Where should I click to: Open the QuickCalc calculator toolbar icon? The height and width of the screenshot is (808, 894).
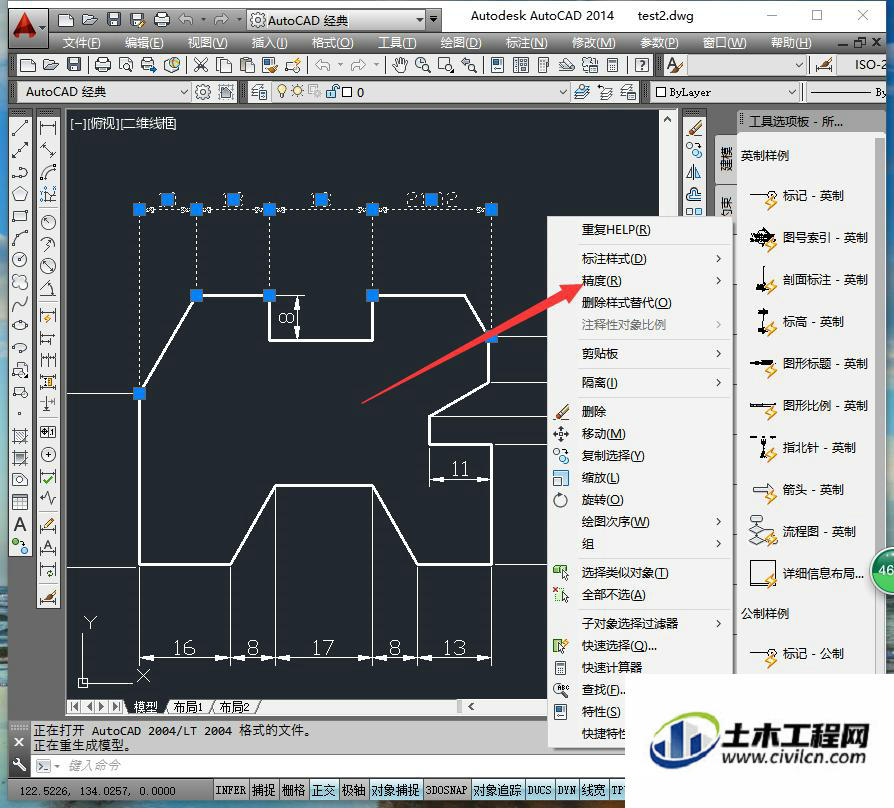[x=612, y=65]
